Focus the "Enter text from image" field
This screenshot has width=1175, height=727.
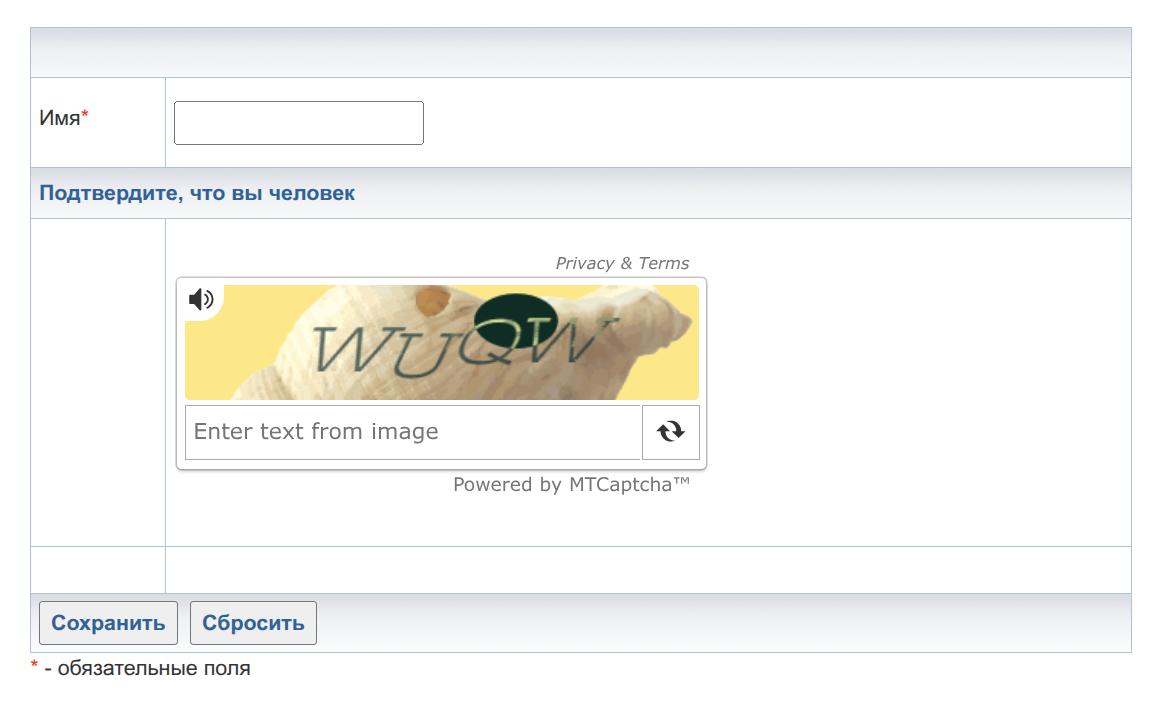pyautogui.click(x=412, y=432)
